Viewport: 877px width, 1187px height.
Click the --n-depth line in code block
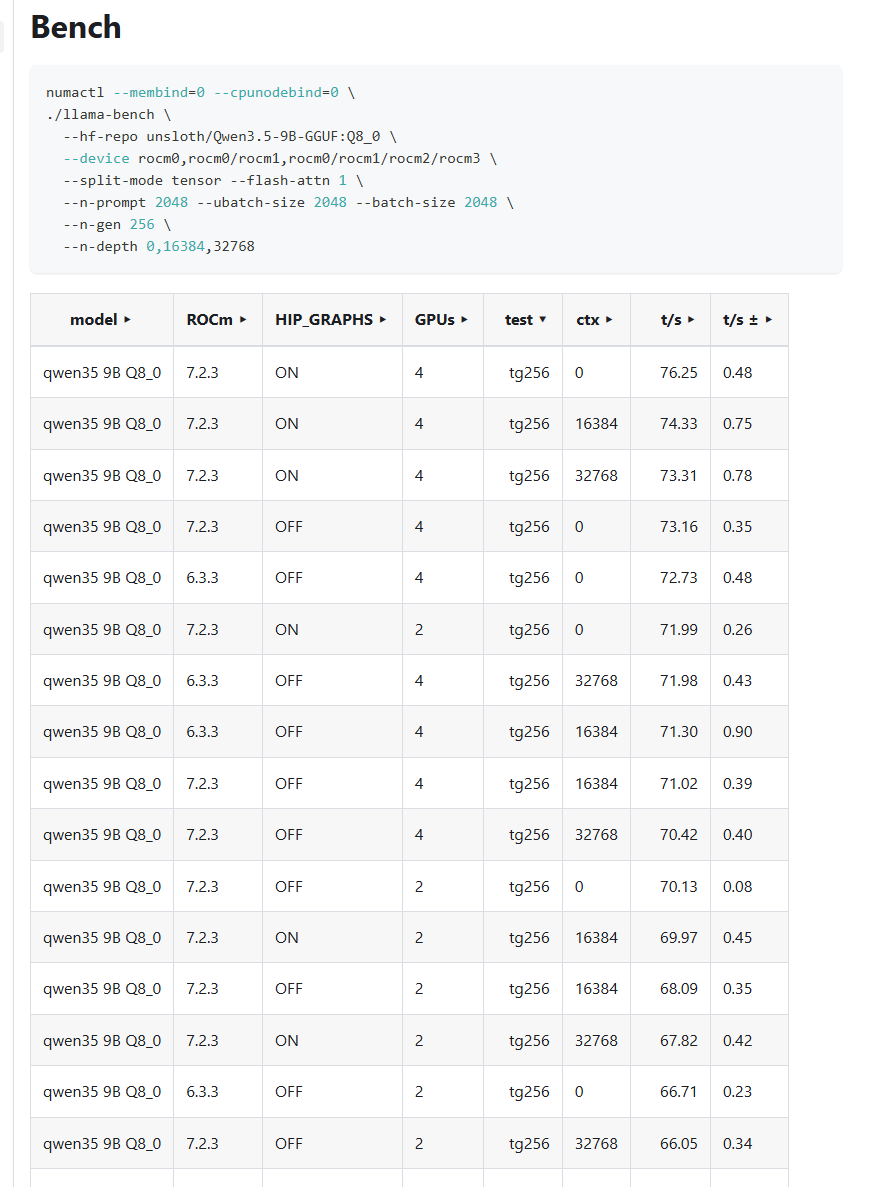click(159, 246)
